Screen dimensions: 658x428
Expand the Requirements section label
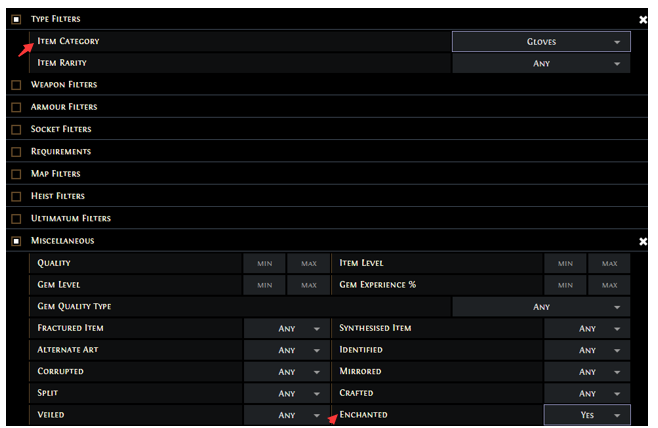[61, 152]
